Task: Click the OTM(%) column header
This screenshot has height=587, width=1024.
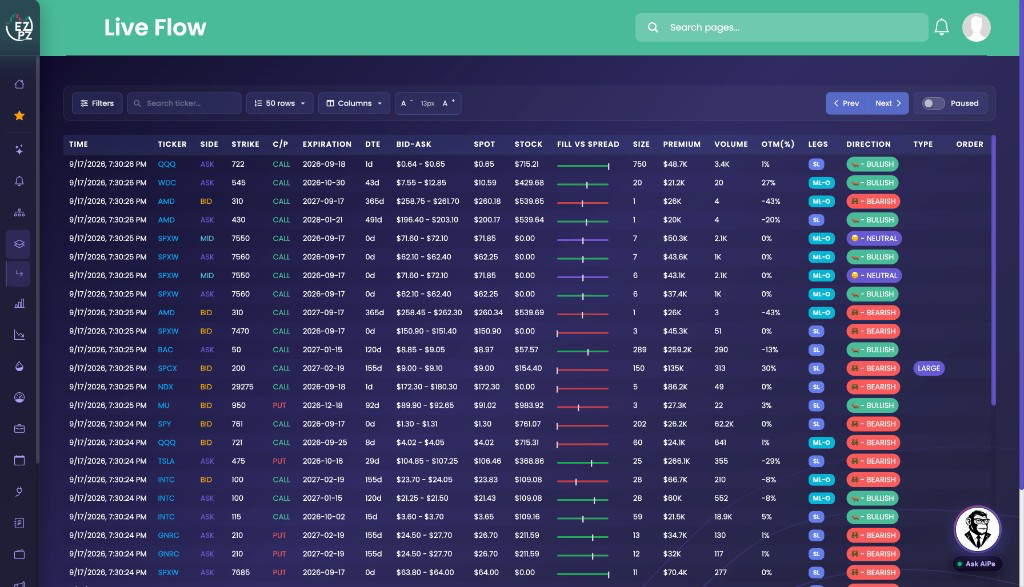Action: coord(778,144)
